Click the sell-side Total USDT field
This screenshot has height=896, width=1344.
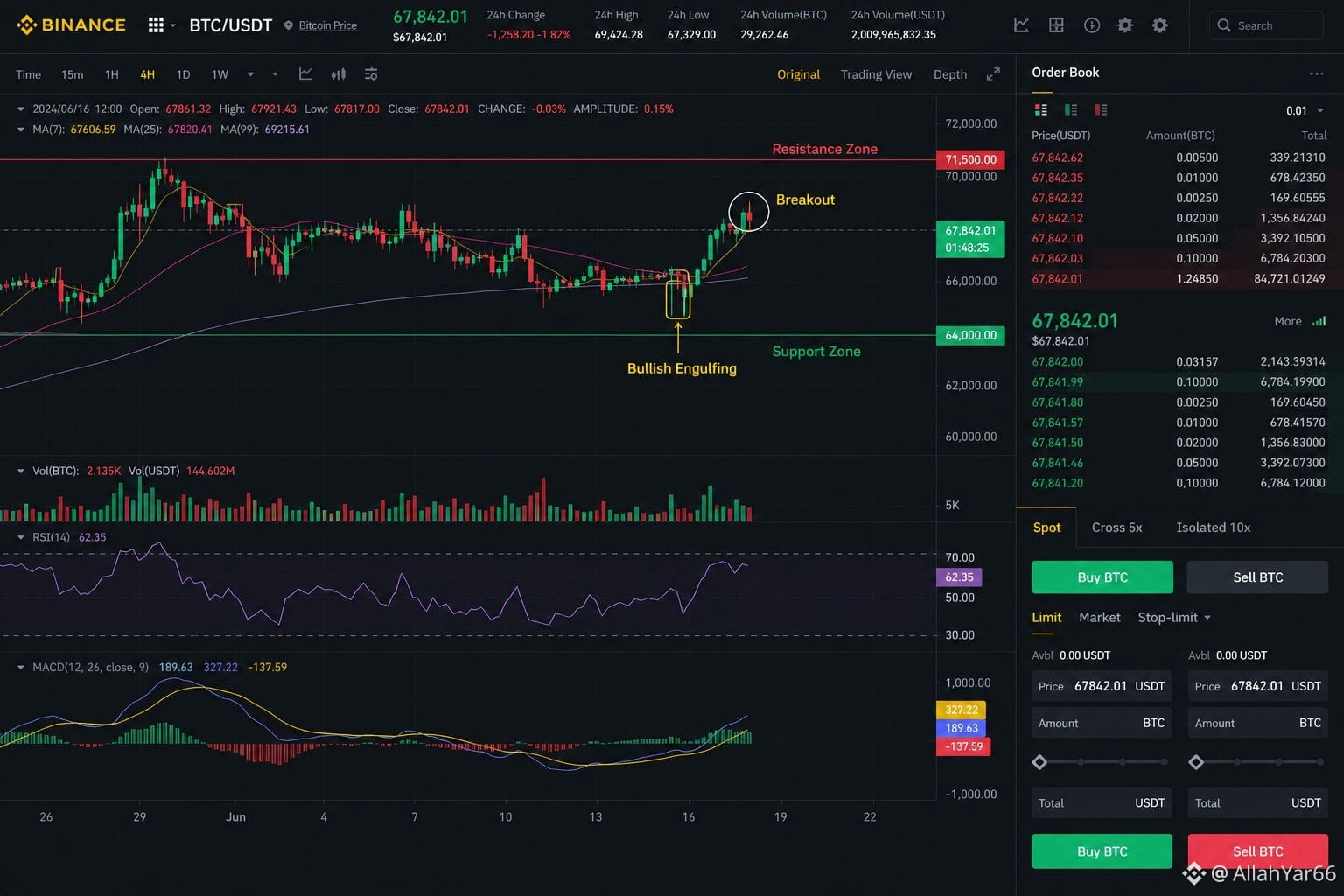[x=1258, y=802]
